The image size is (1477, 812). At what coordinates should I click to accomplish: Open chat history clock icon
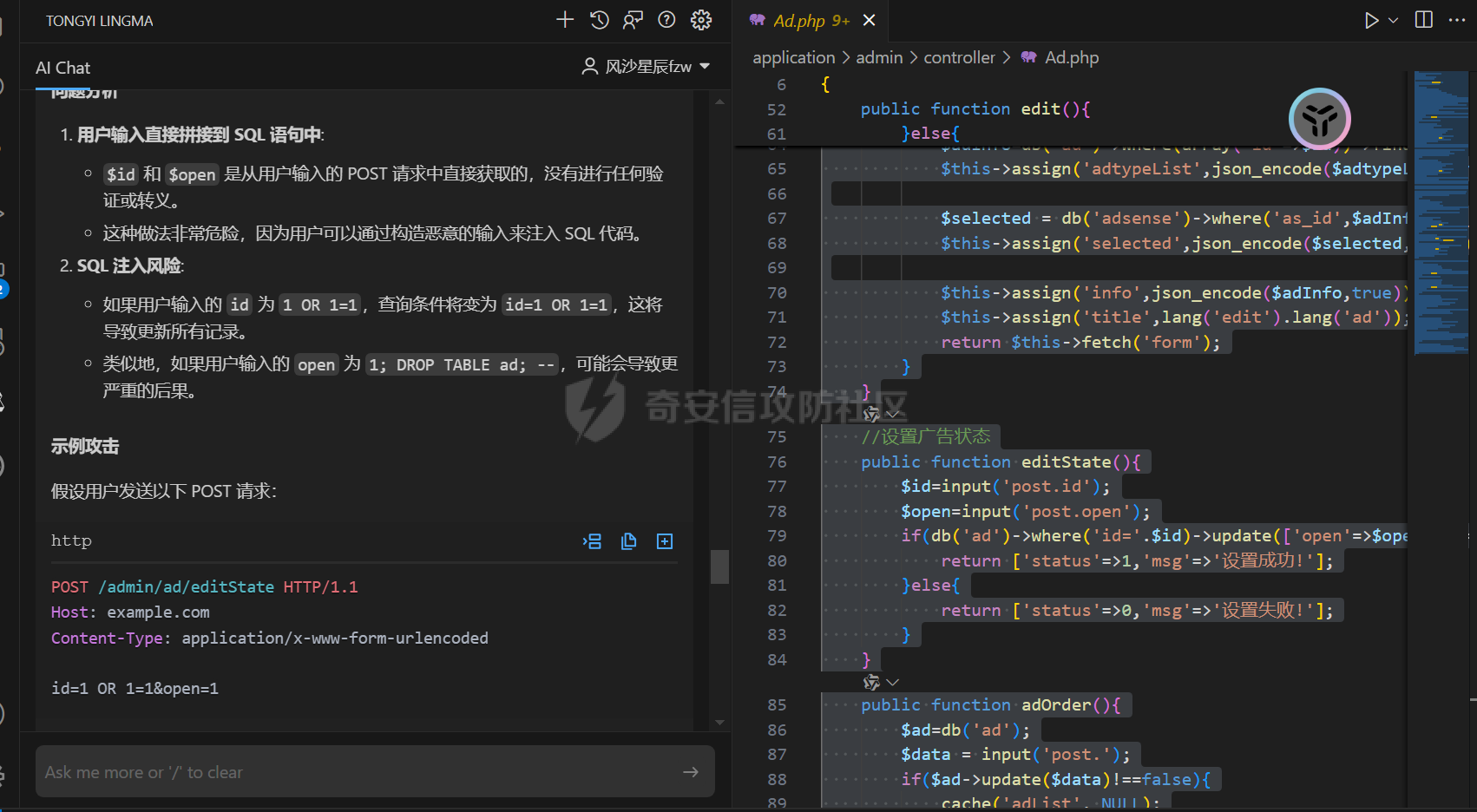(600, 20)
